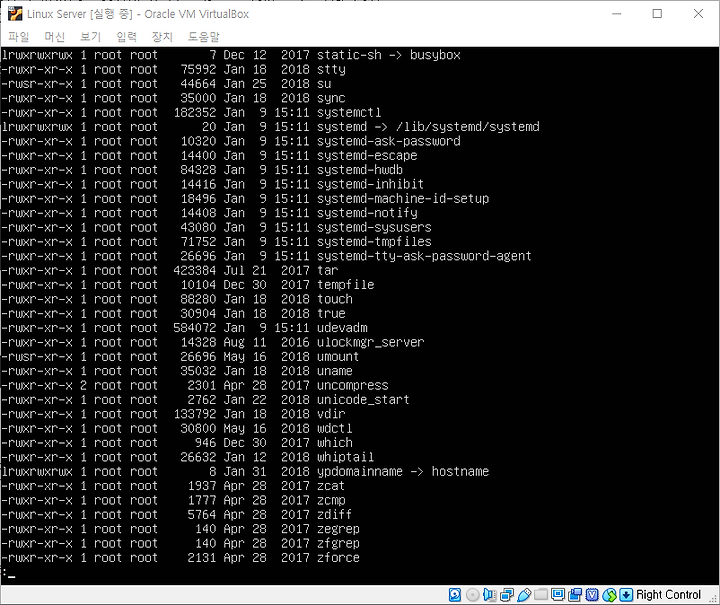
Task: Open the 보기 menu
Action: click(x=90, y=37)
